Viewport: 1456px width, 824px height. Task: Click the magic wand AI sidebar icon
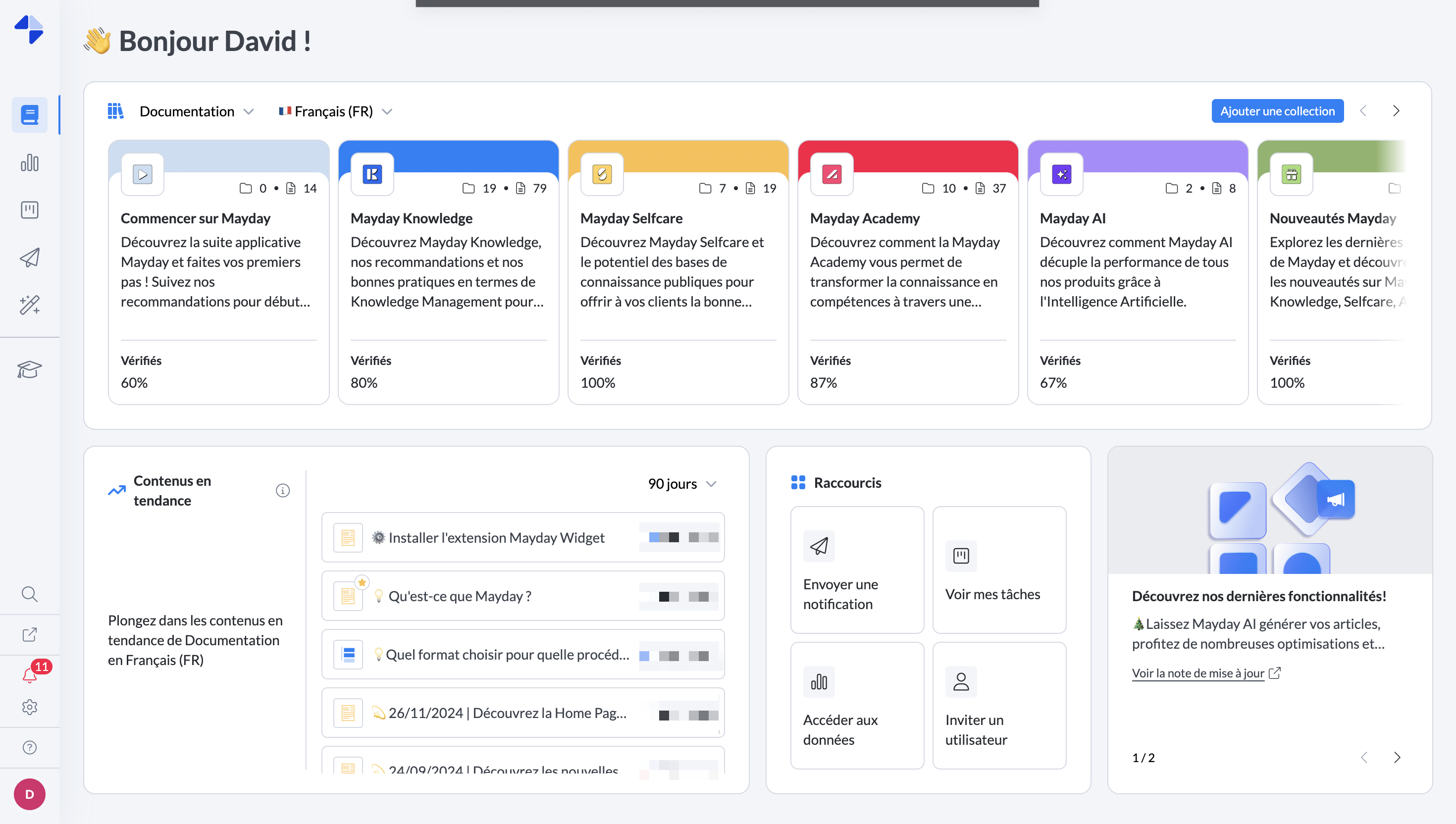pyautogui.click(x=29, y=305)
